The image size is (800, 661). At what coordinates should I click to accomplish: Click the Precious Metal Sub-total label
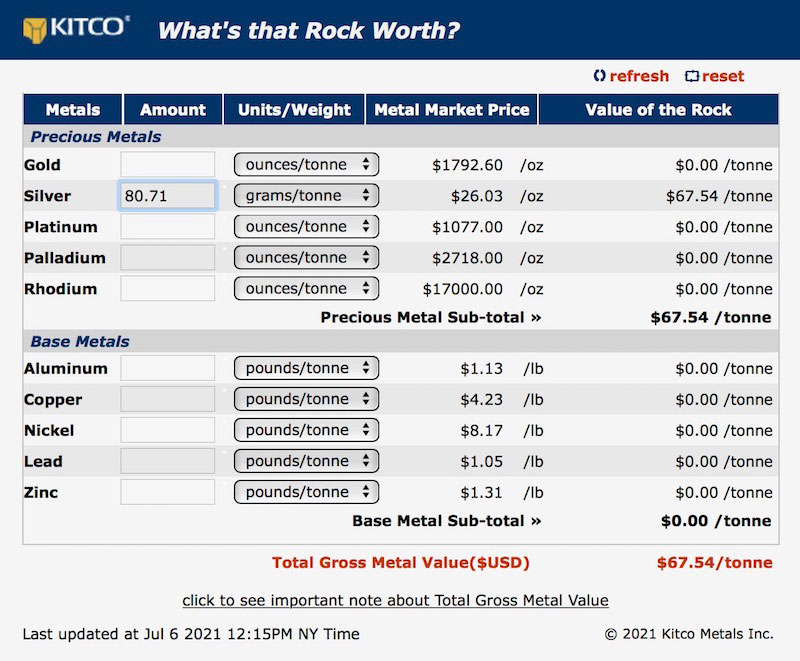(x=431, y=317)
